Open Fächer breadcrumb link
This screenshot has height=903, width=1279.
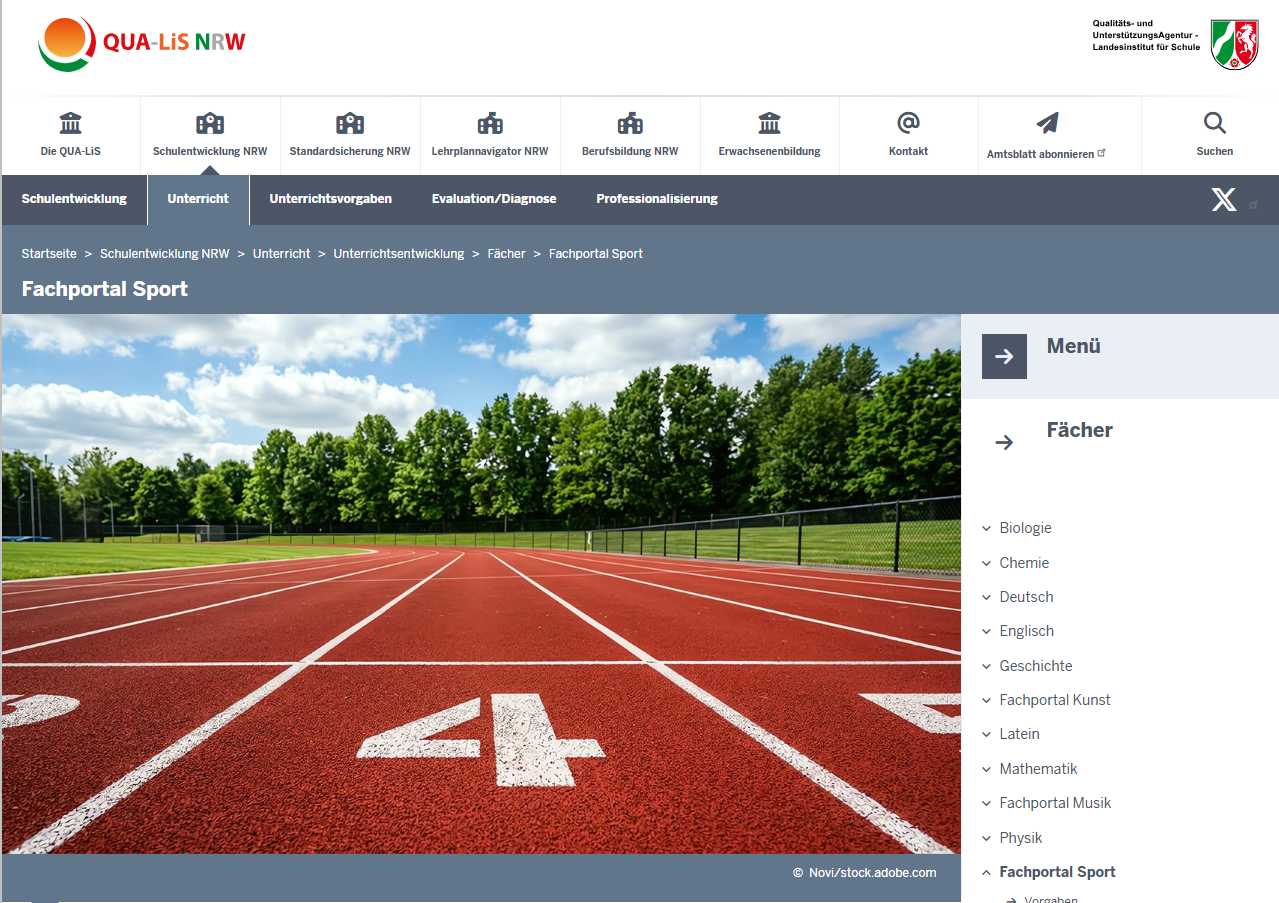(506, 254)
